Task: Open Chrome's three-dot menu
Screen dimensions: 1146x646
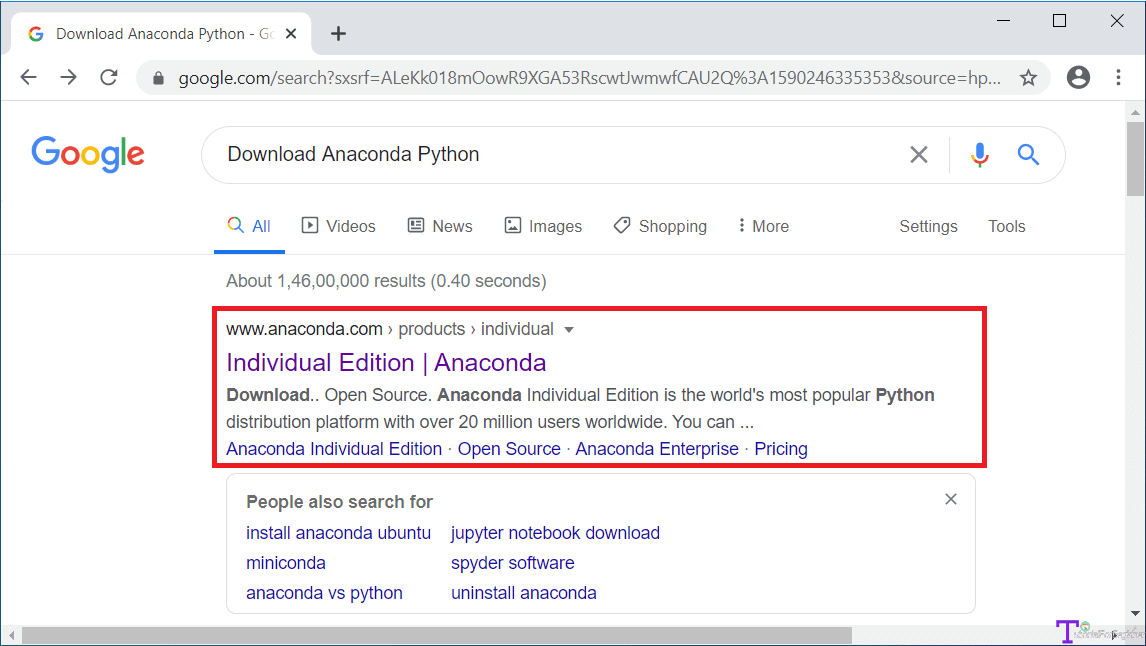Action: coord(1118,77)
